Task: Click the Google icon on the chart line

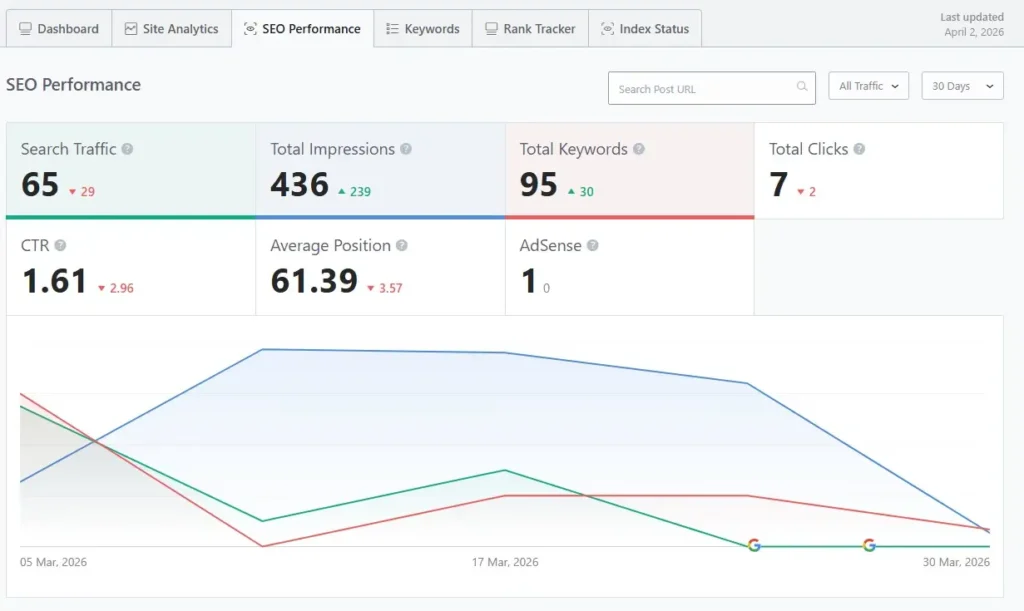Action: tap(753, 546)
